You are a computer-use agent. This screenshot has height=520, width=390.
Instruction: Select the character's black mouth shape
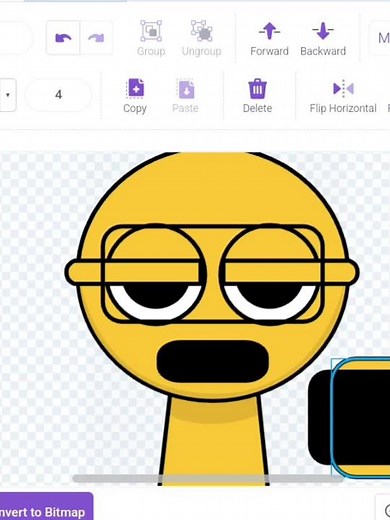click(x=213, y=361)
